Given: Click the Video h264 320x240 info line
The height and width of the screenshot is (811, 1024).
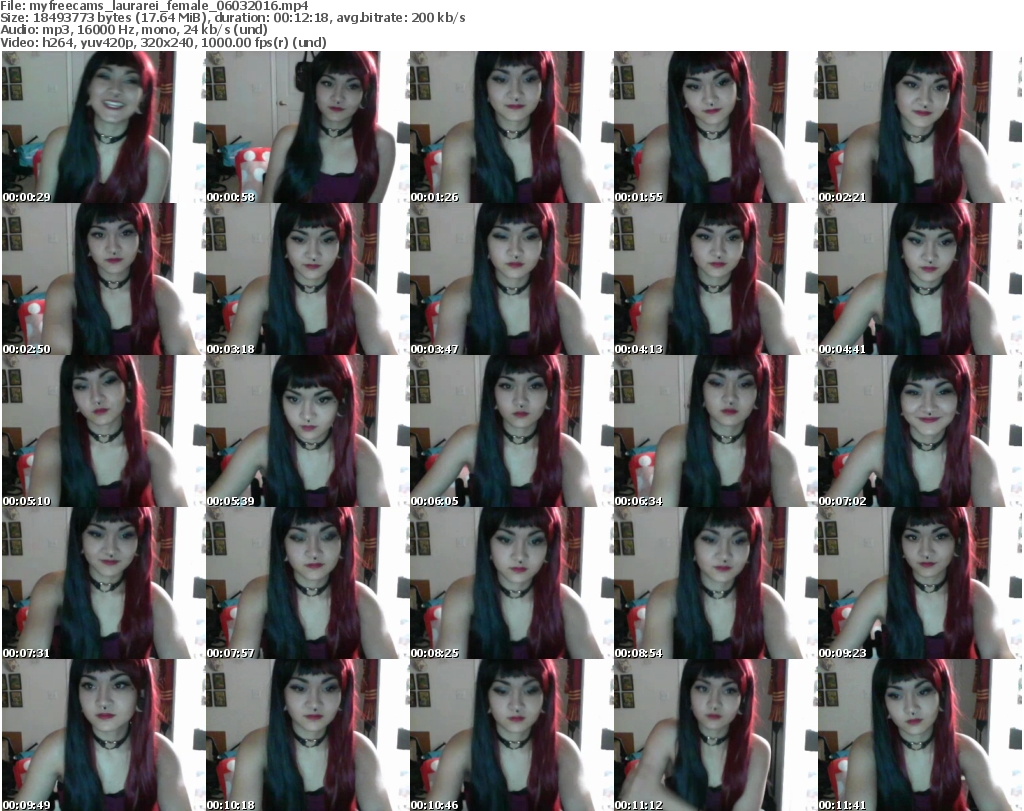Looking at the screenshot, I should 163,42.
